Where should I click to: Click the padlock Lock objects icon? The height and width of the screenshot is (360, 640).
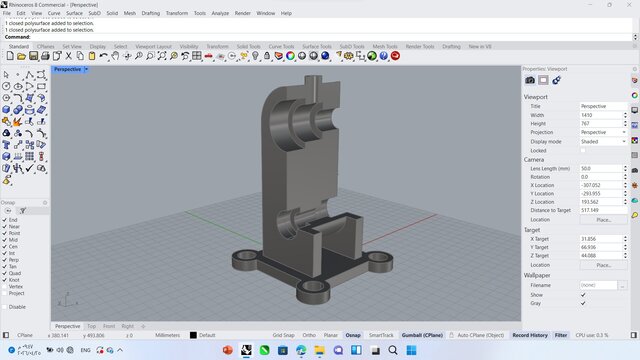click(267, 56)
